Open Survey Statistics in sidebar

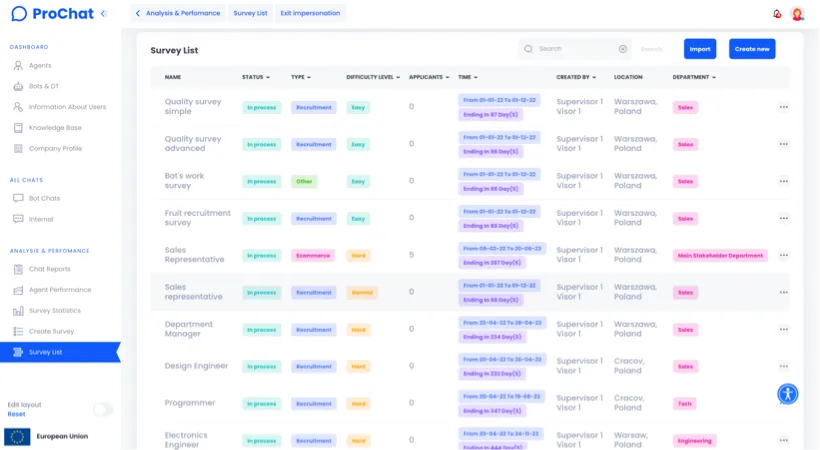55,310
